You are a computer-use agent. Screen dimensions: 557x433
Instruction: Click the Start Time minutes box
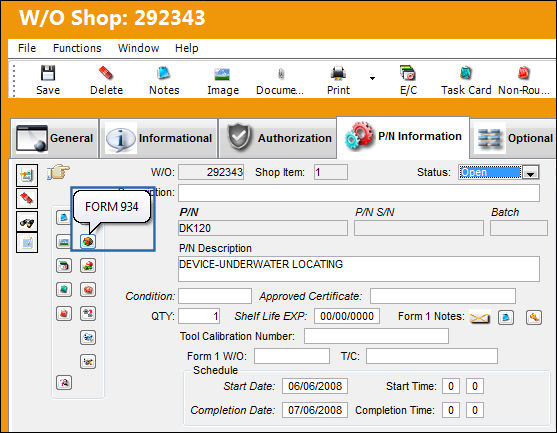click(x=475, y=386)
